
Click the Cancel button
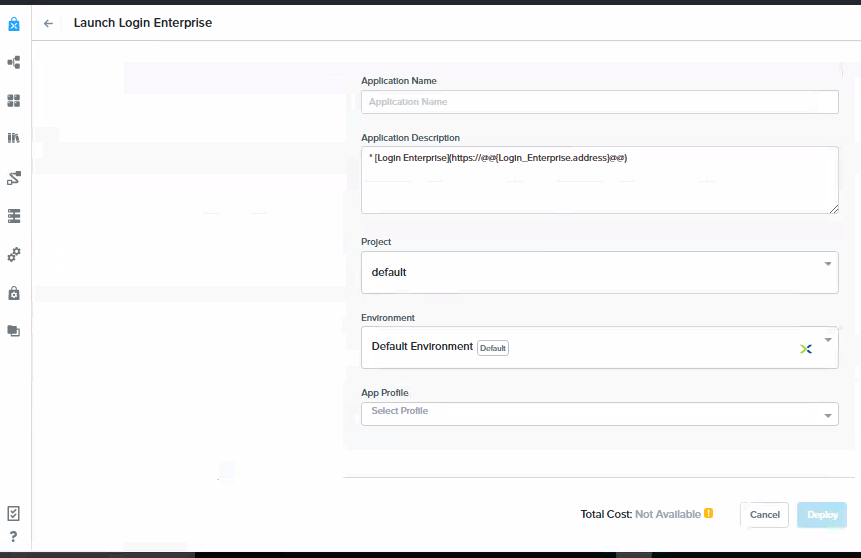coord(764,515)
